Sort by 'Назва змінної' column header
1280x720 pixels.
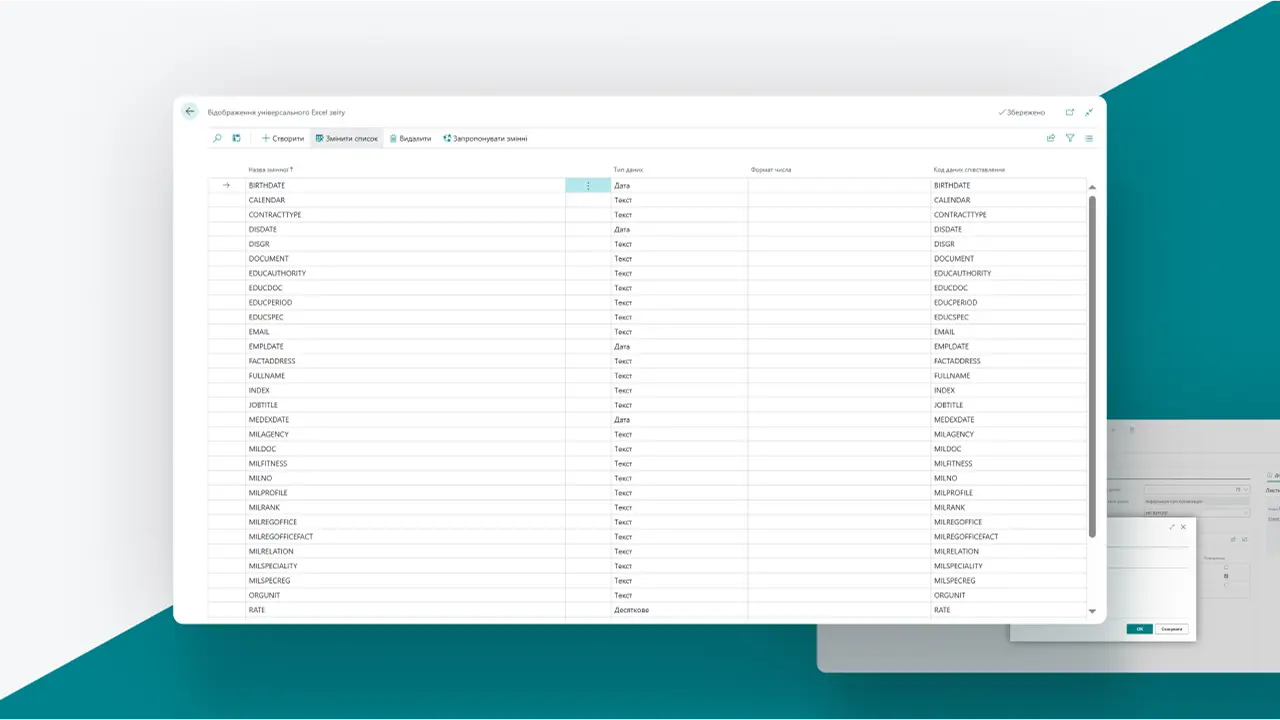[270, 170]
